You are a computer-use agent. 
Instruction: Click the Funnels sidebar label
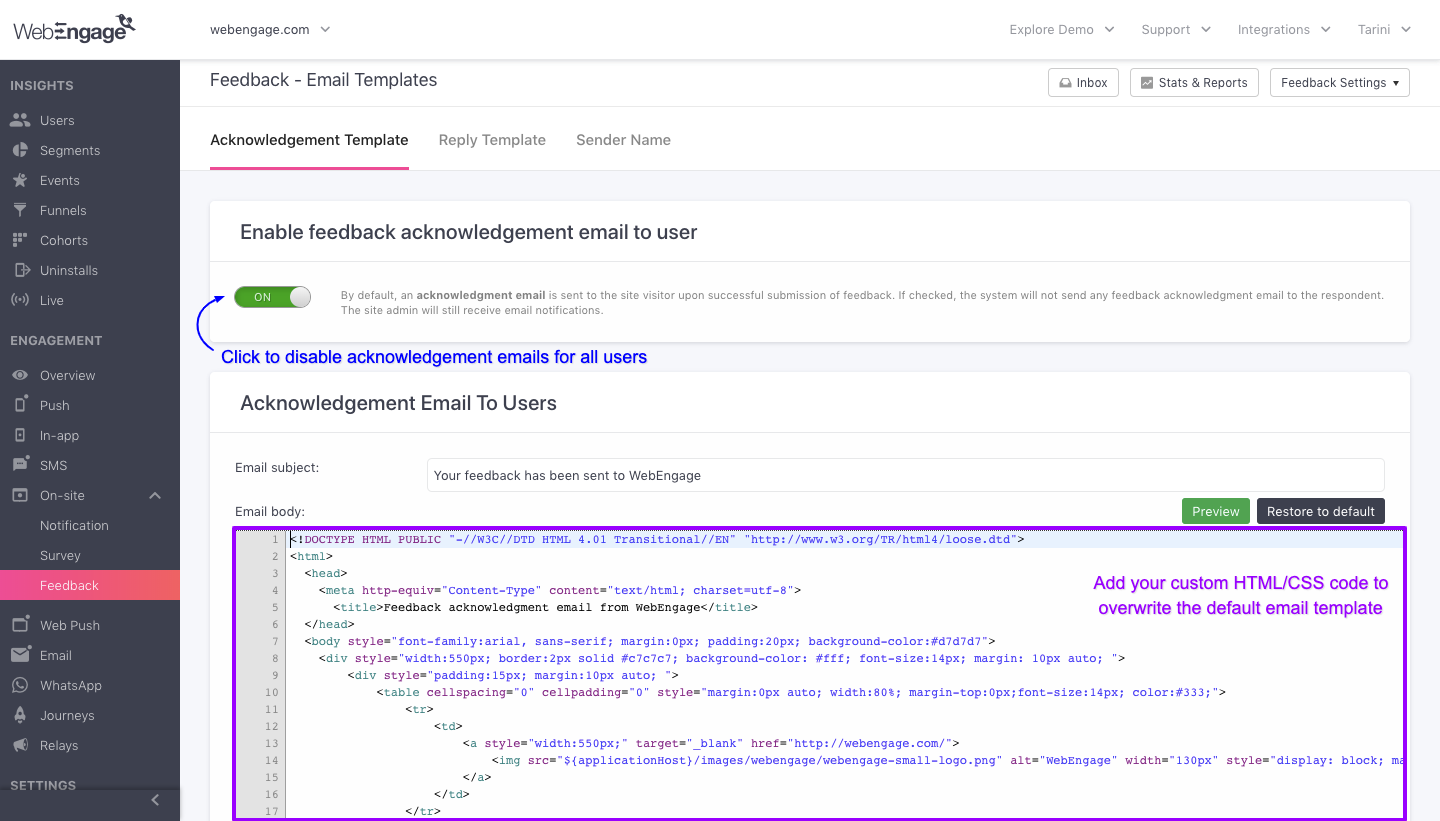point(63,210)
